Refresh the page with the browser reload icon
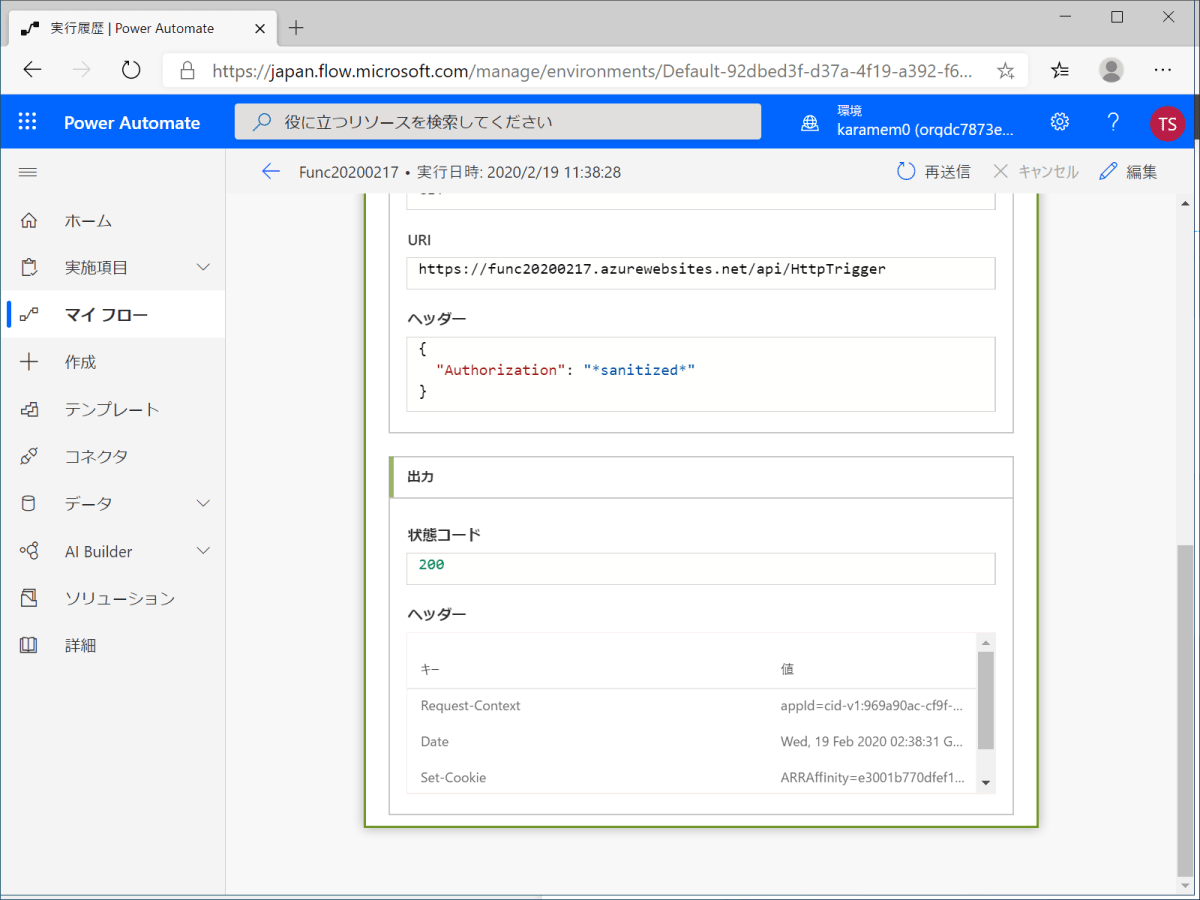The height and width of the screenshot is (900, 1200). pos(131,70)
